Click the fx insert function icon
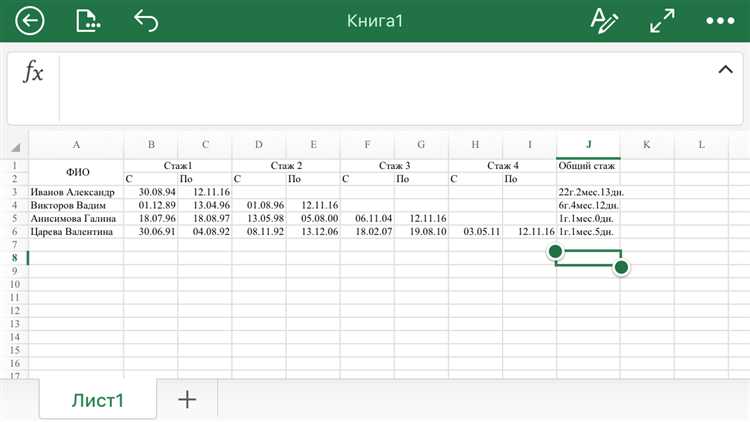750x422 pixels. coord(33,72)
